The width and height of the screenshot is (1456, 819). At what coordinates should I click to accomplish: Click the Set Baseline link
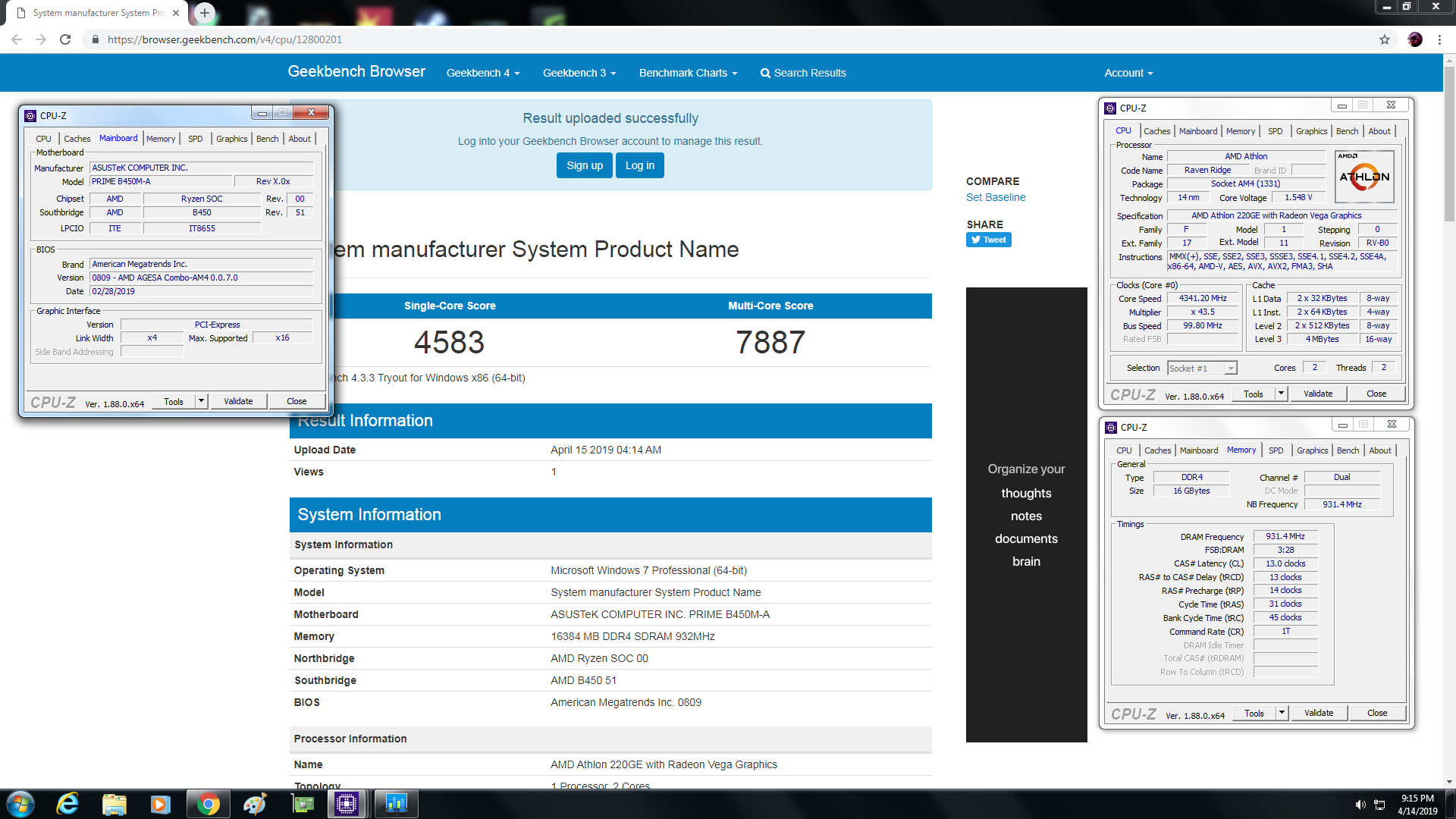(996, 197)
